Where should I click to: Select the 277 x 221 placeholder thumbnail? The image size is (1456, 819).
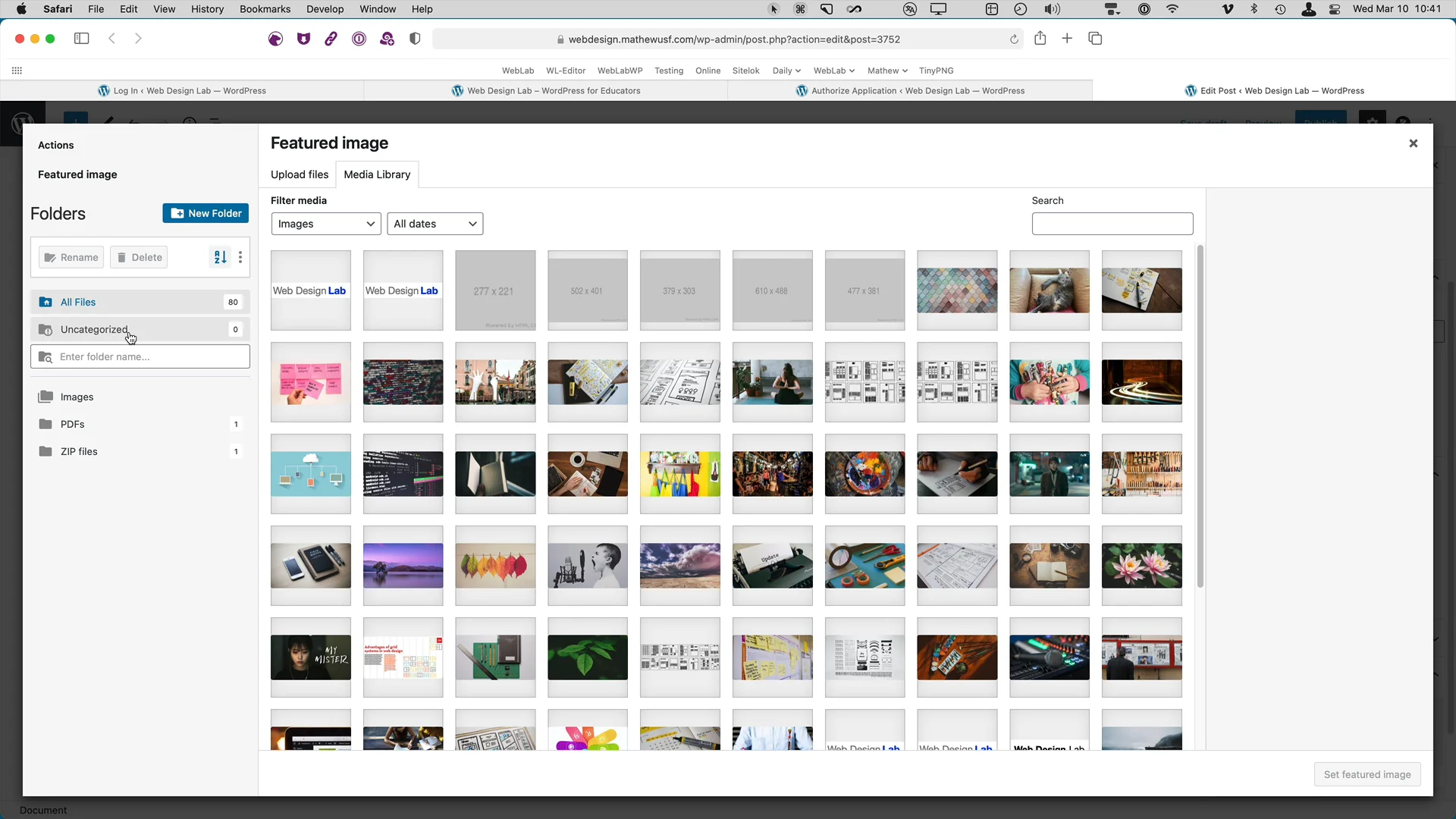click(x=495, y=290)
